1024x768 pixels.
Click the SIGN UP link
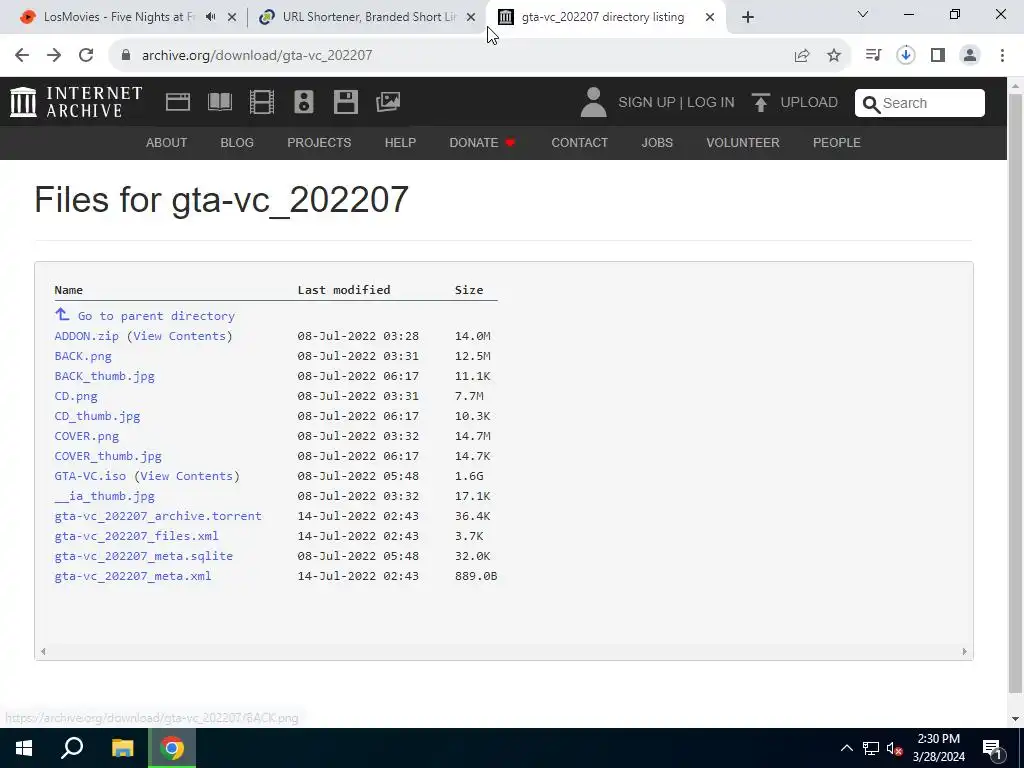click(647, 103)
